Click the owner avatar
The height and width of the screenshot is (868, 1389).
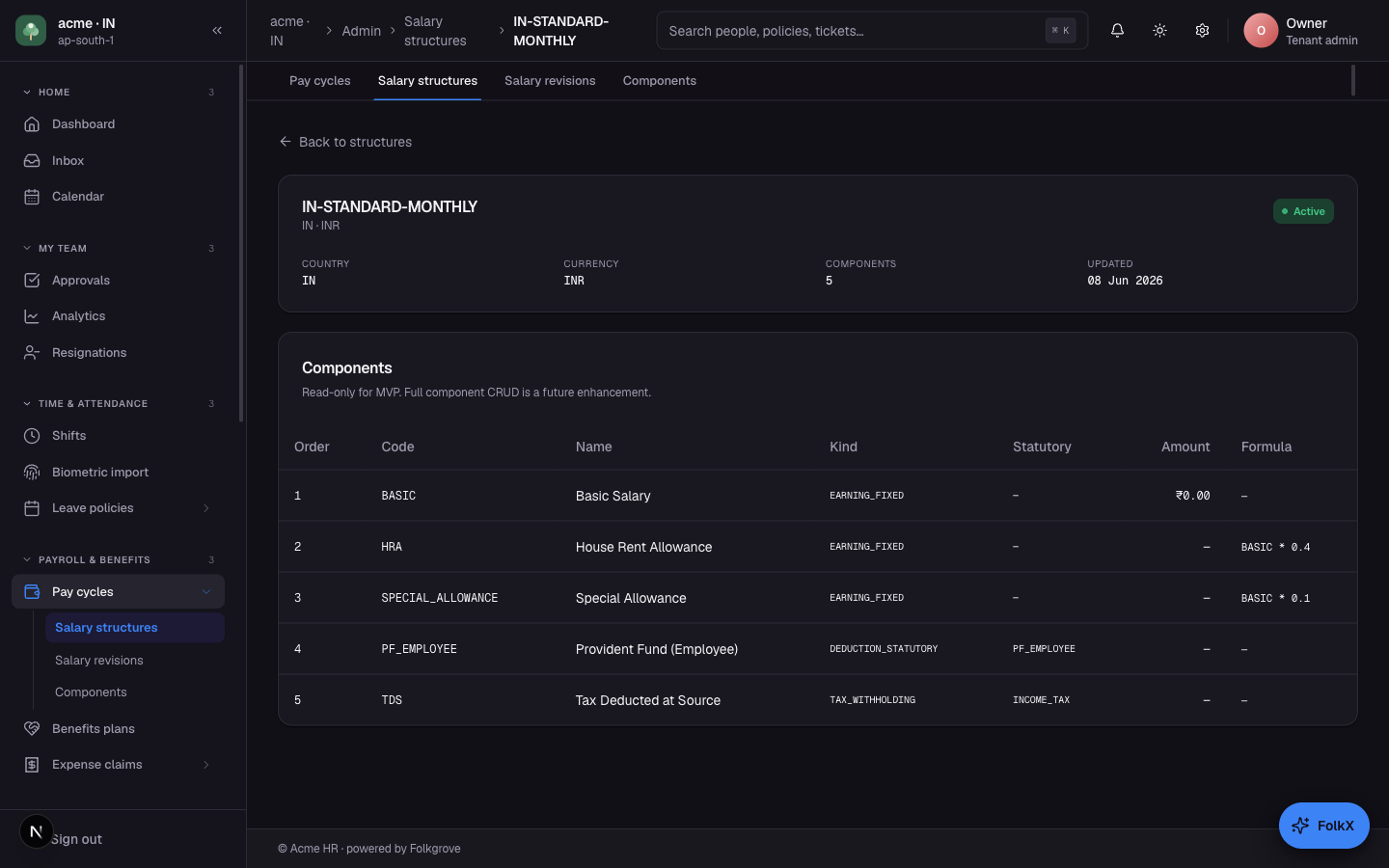pyautogui.click(x=1261, y=31)
